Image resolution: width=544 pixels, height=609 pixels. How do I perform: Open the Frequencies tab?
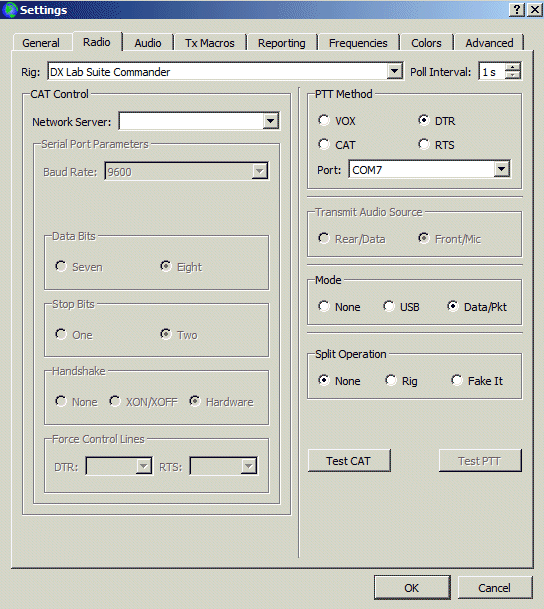click(x=358, y=43)
